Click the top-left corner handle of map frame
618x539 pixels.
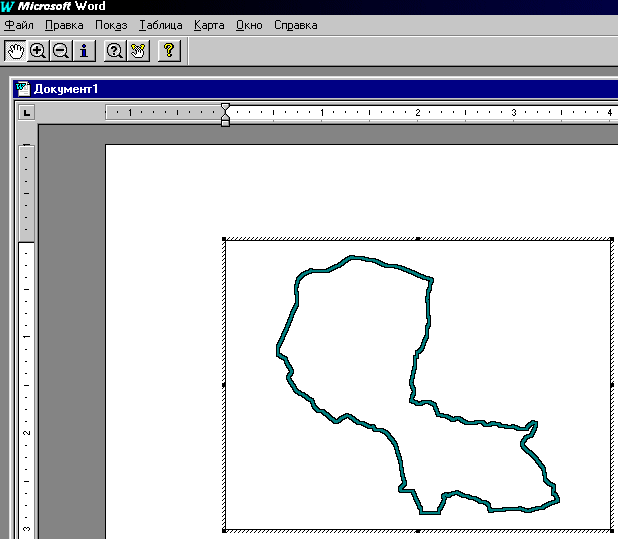[x=224, y=239]
